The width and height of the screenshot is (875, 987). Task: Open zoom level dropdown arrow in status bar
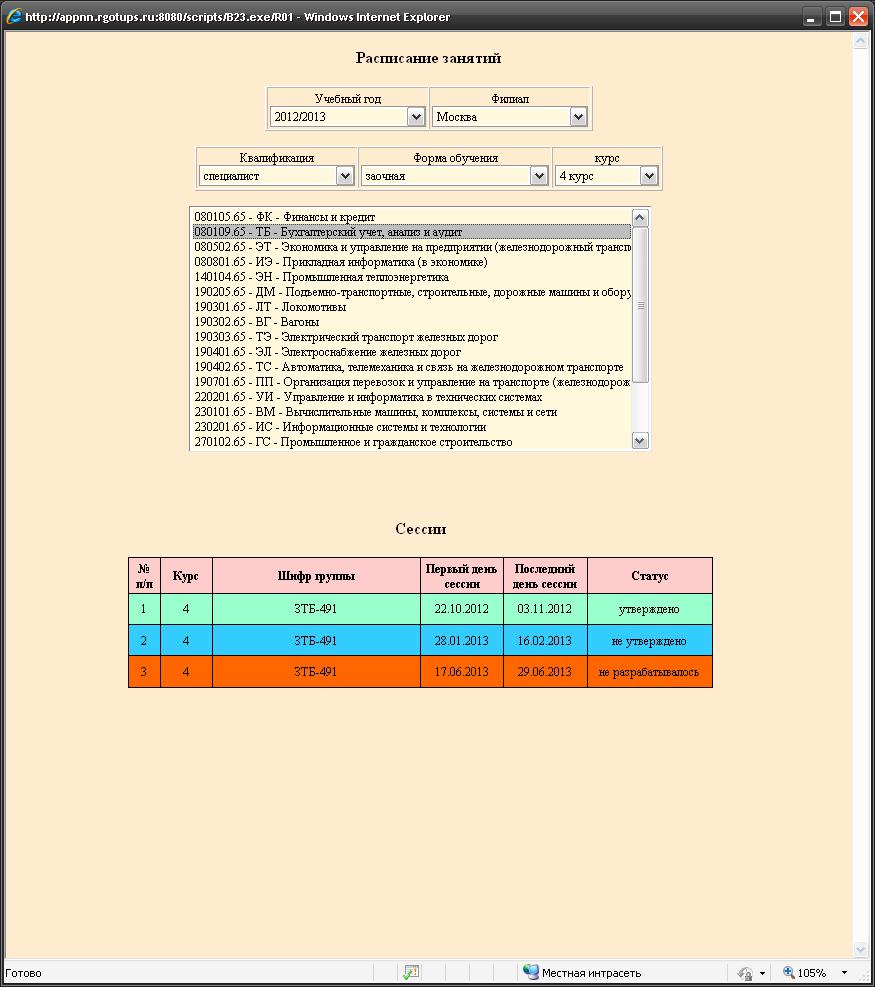844,972
